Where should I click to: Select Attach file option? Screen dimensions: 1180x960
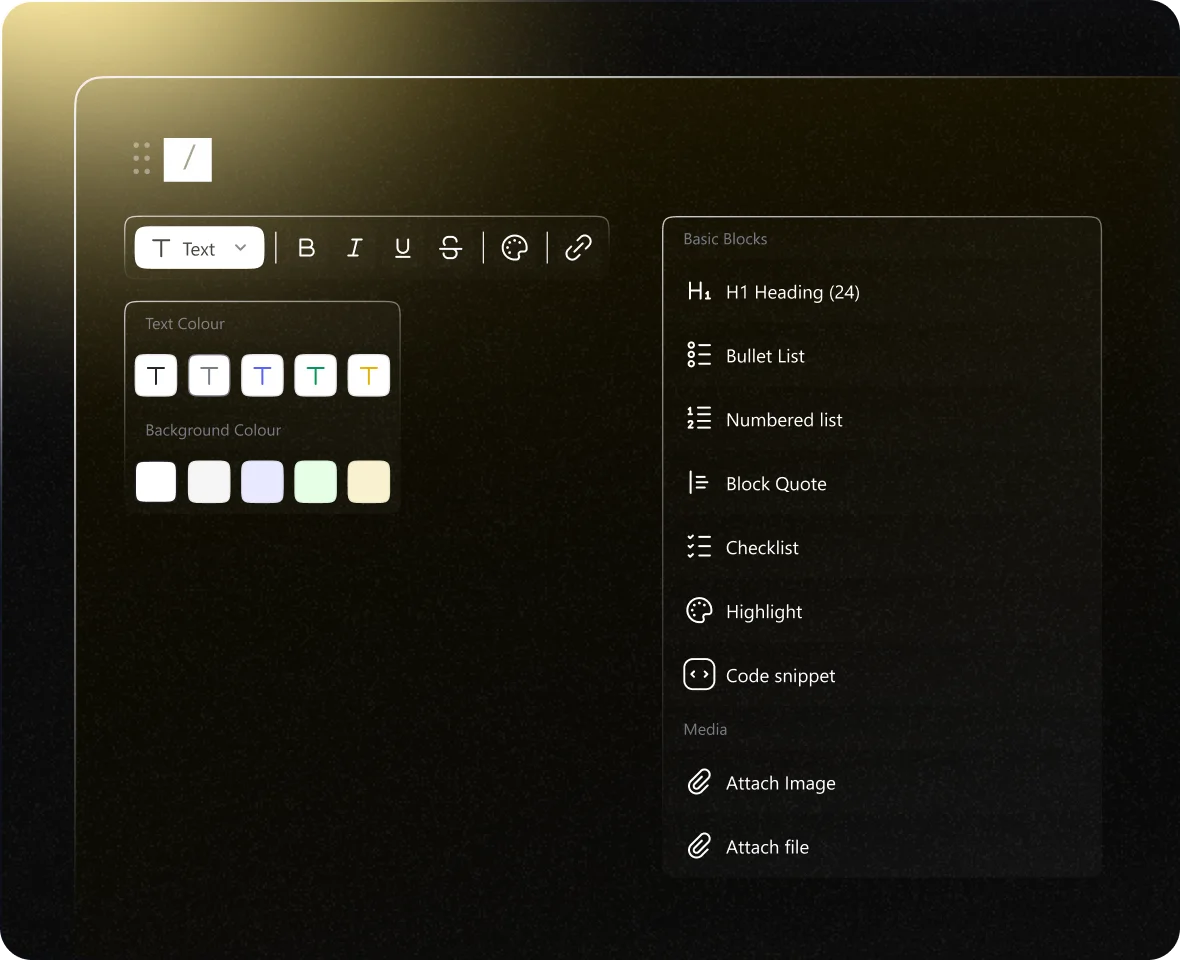tap(767, 847)
